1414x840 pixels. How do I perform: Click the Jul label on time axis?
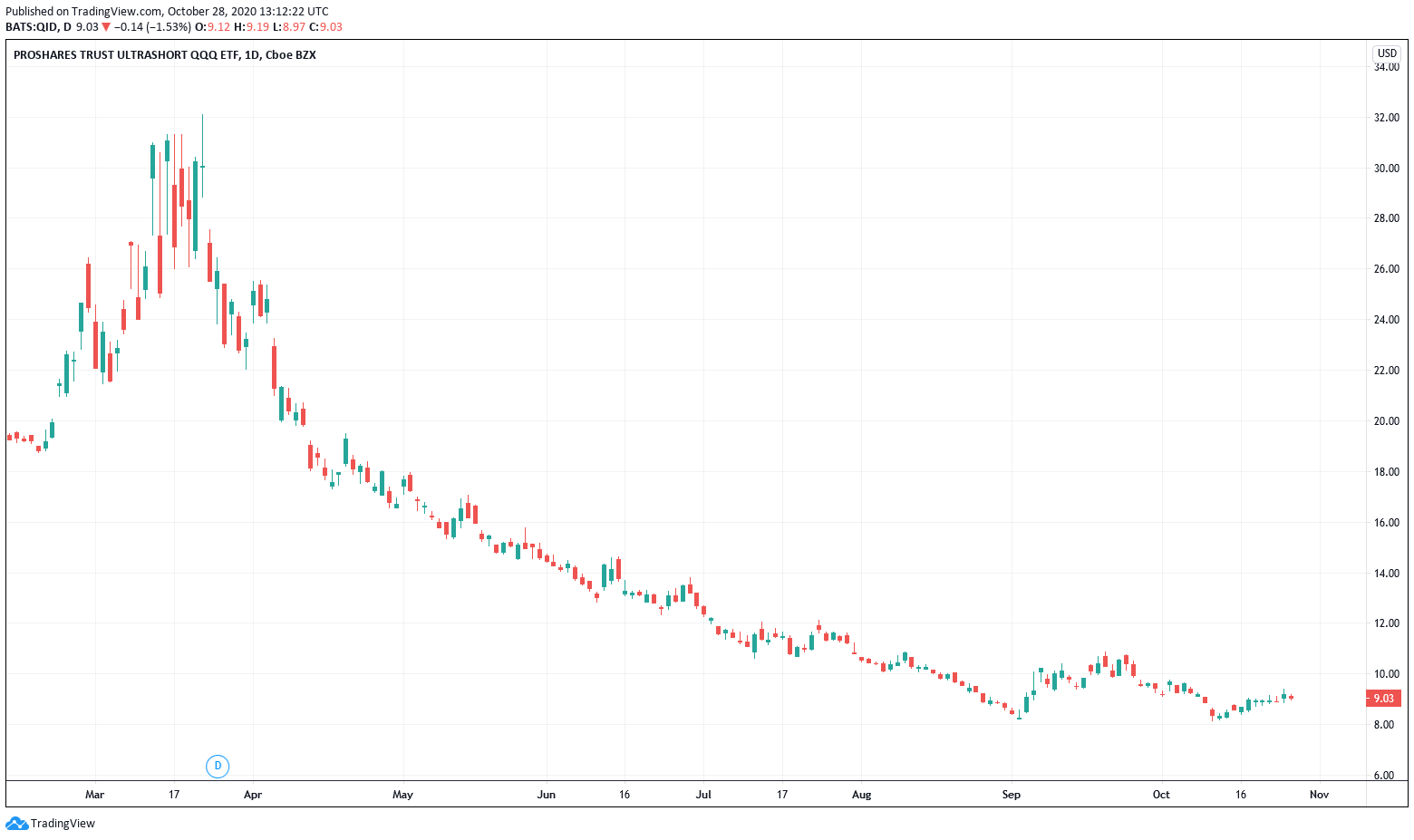(703, 795)
